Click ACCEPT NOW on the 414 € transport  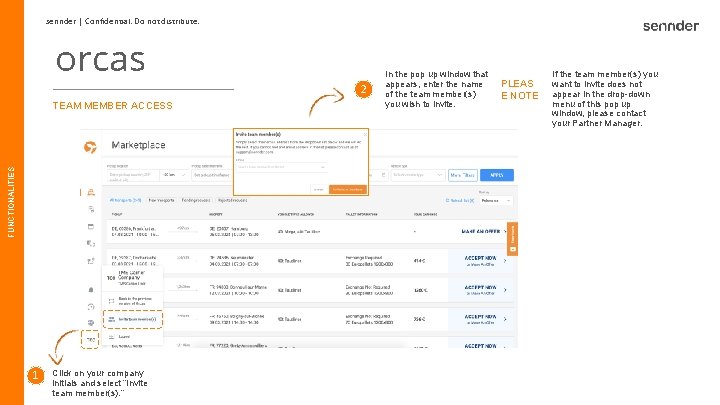(480, 258)
